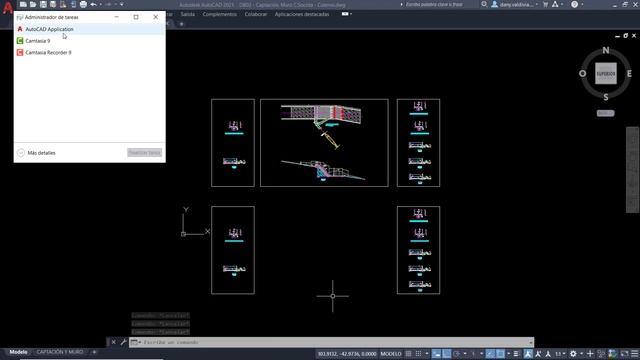Click the S direction on the ViewCube
Screen dimensions: 640x360
606,97
